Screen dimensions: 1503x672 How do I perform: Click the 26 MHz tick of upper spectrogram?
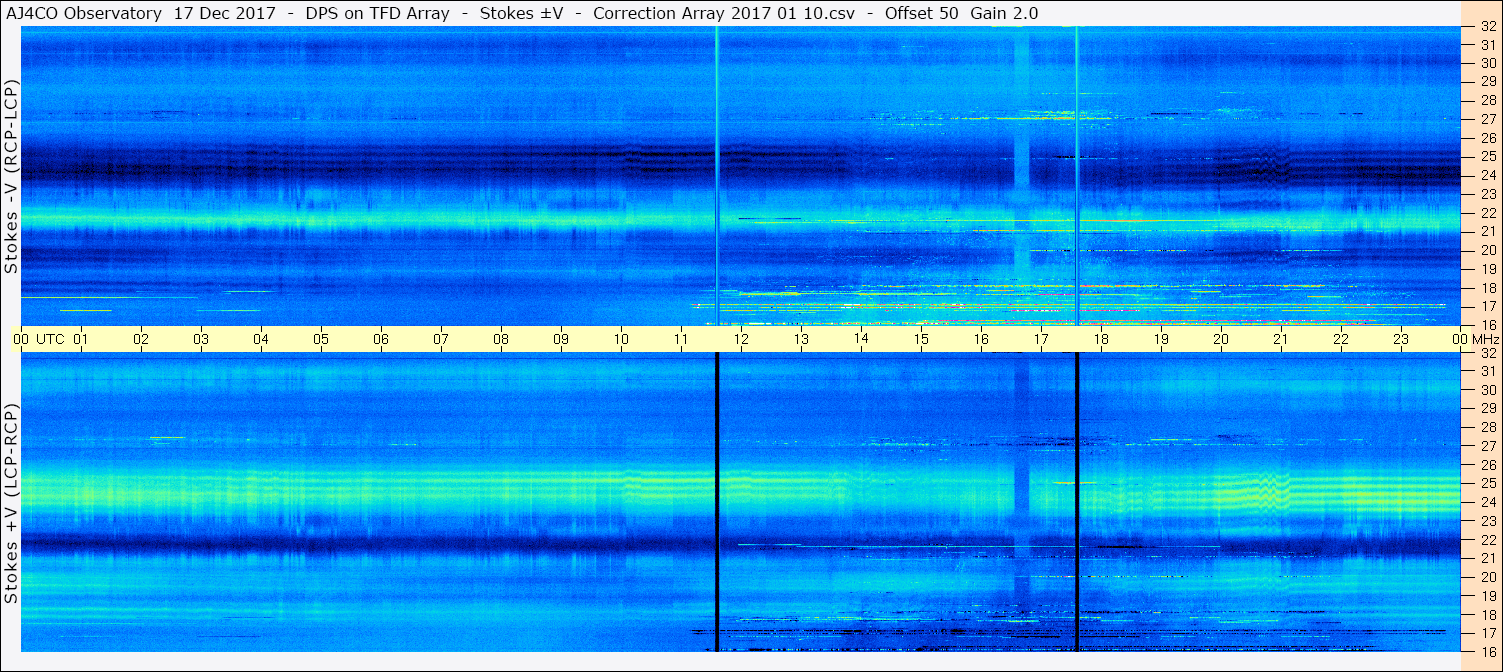(x=1487, y=138)
